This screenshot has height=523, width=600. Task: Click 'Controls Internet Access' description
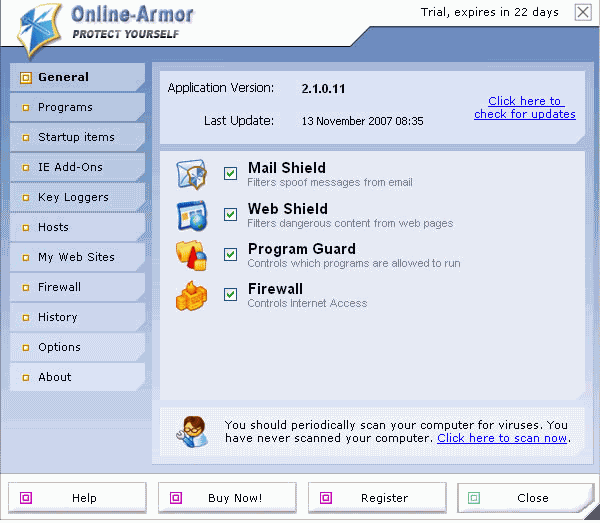[307, 303]
